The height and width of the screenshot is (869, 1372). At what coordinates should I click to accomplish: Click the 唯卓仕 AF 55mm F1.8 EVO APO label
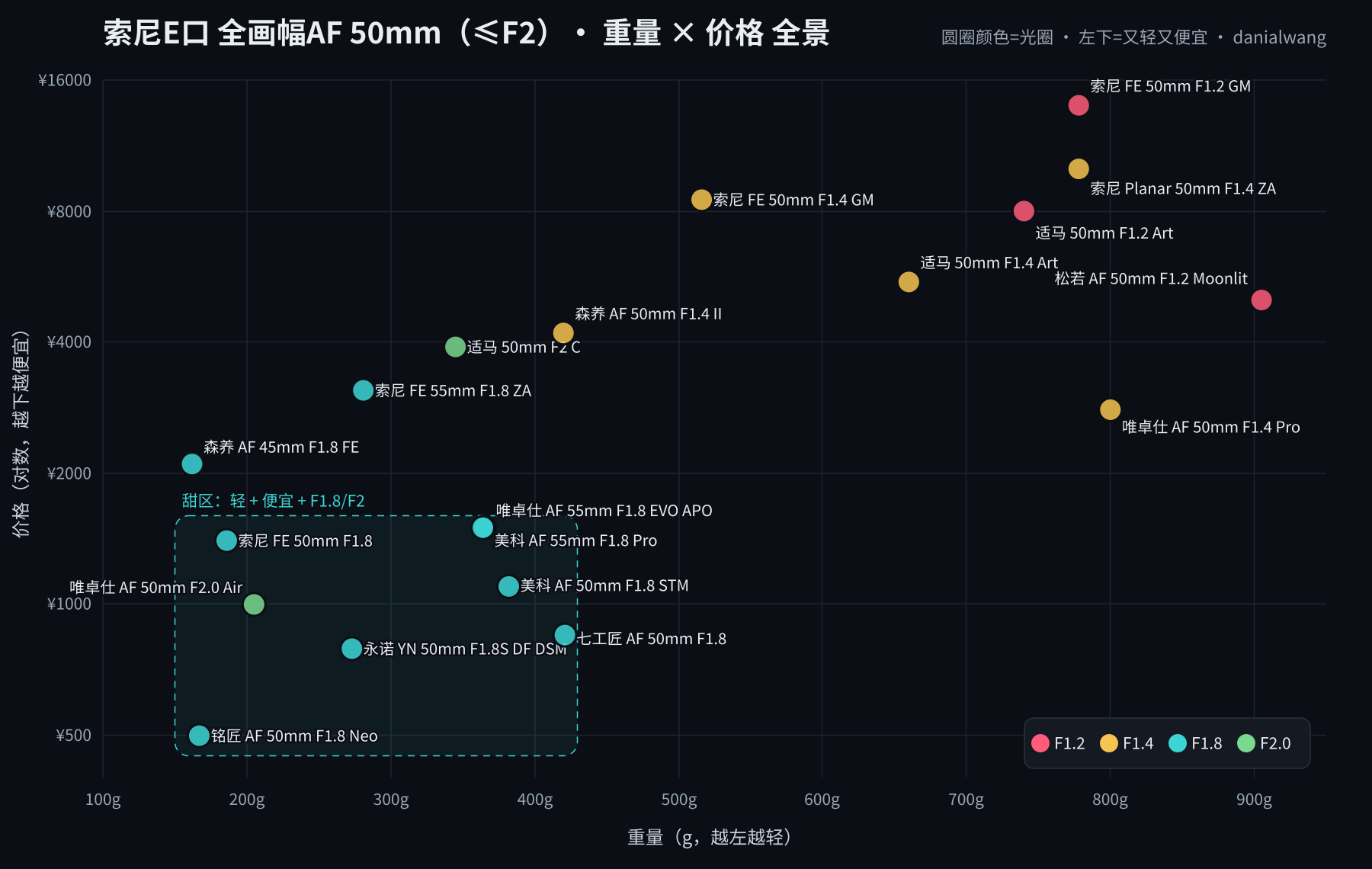tap(604, 511)
